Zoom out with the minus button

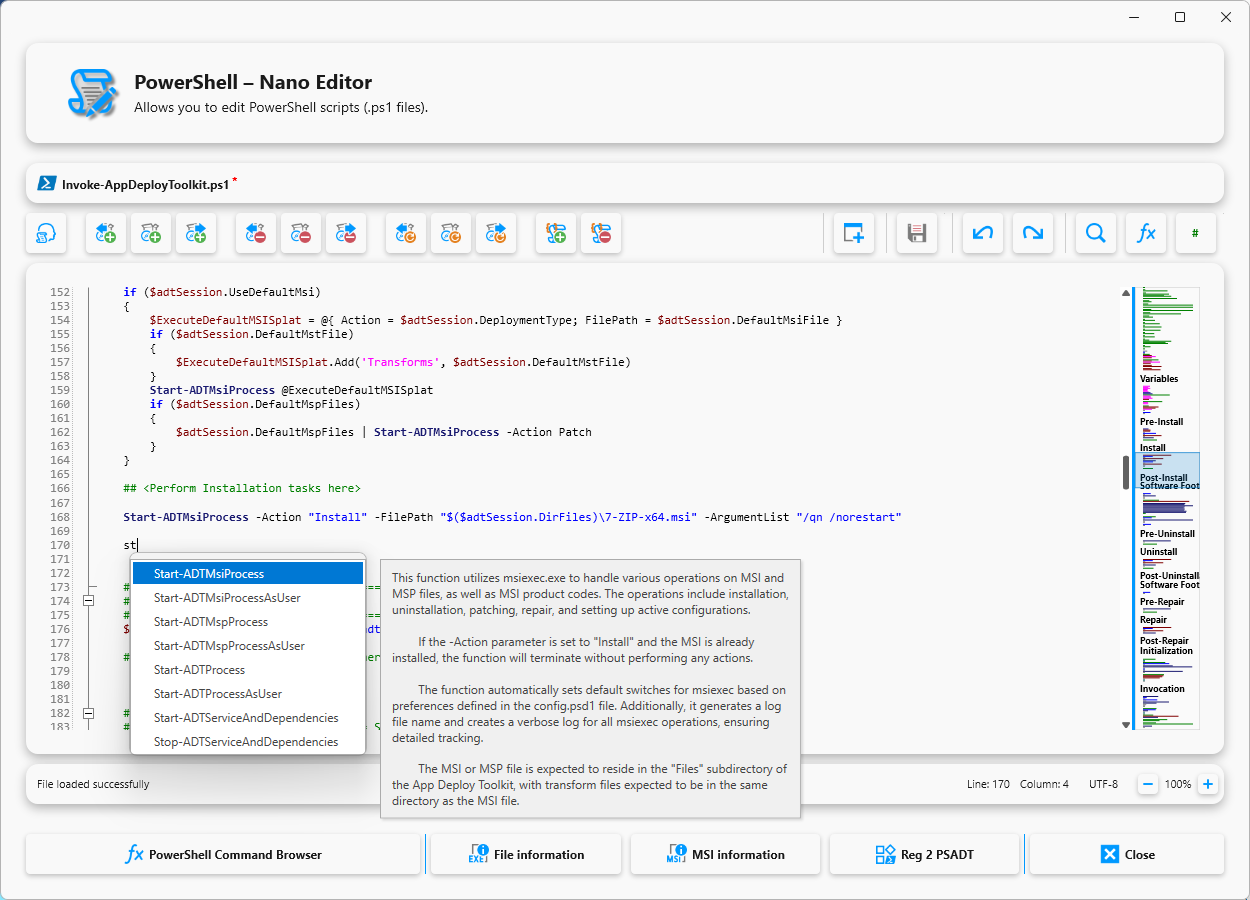[1148, 784]
